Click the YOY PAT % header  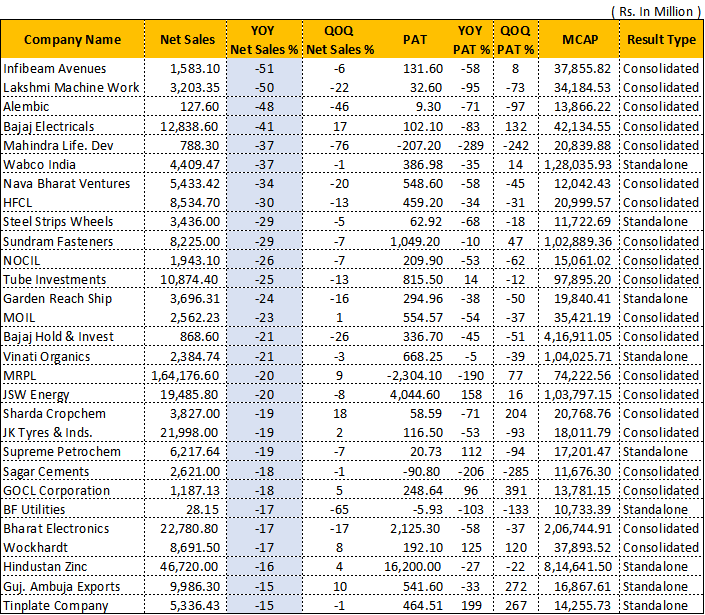[x=471, y=40]
